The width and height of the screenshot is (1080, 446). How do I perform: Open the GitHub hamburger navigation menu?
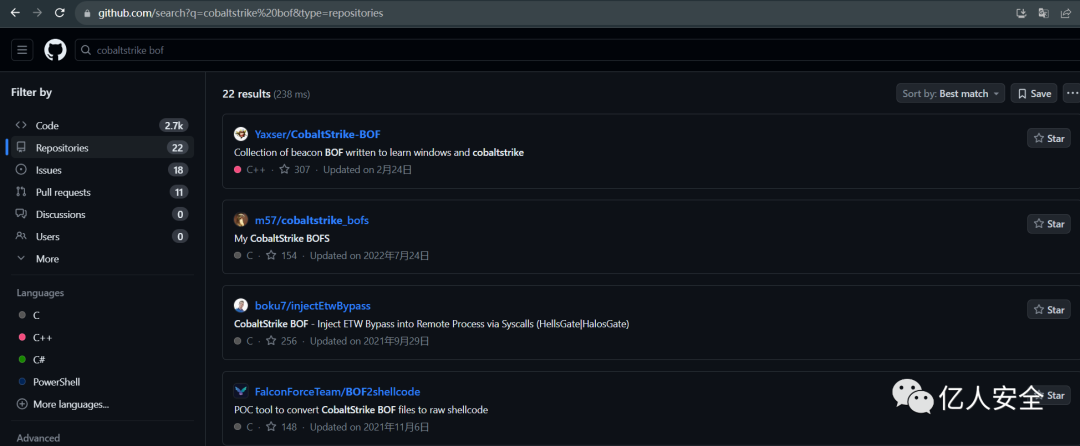click(22, 50)
